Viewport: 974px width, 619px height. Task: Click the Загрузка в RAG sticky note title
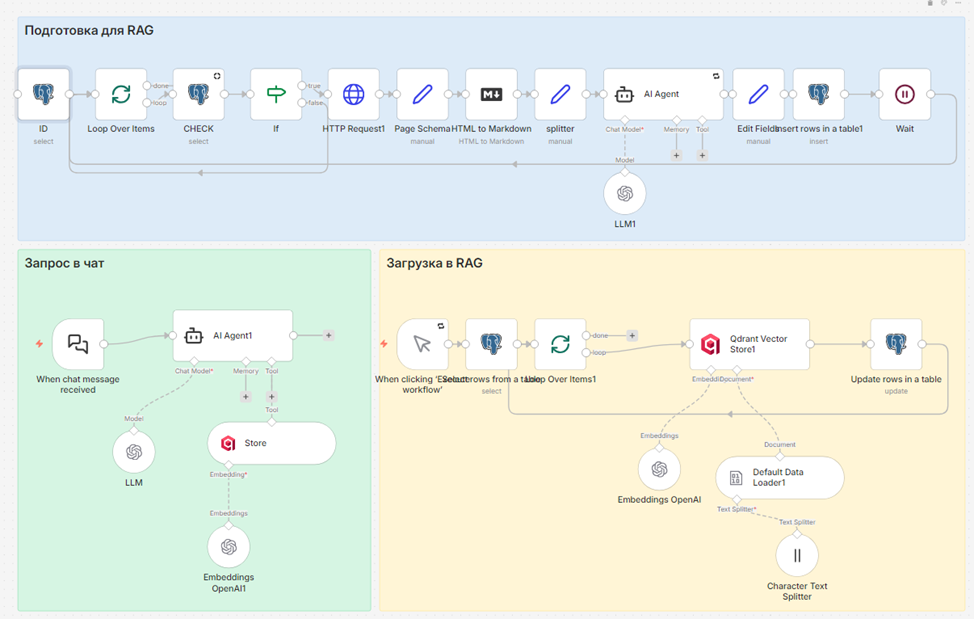tap(434, 263)
